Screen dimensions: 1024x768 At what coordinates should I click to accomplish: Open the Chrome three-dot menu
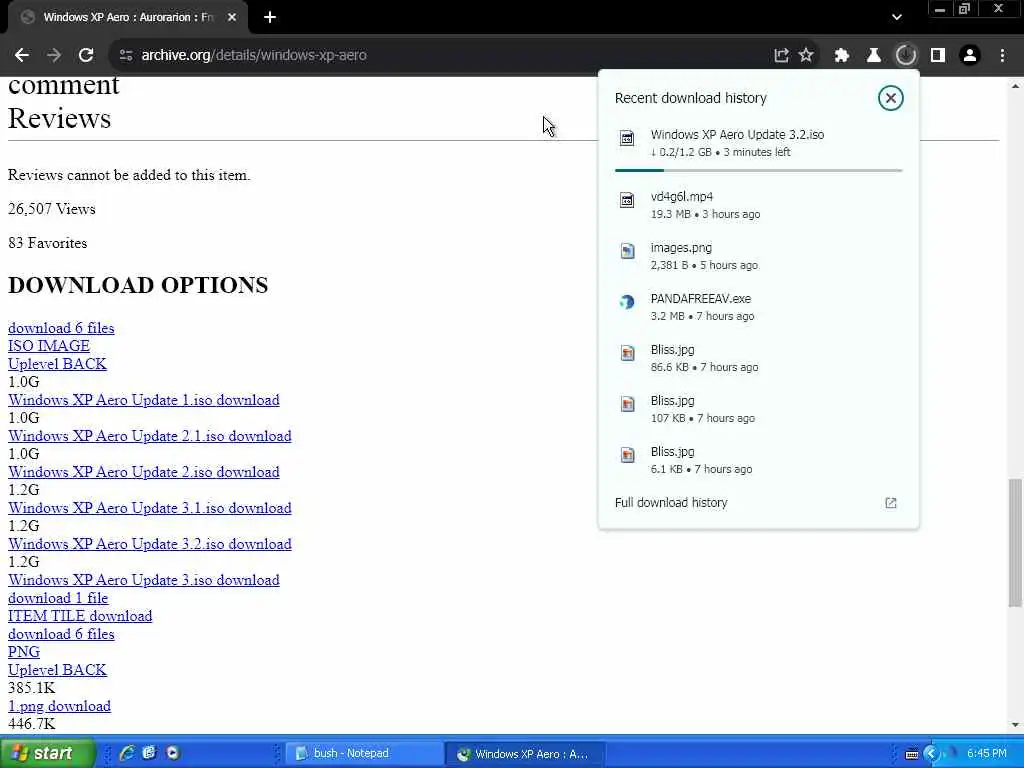pyautogui.click(x=1002, y=56)
